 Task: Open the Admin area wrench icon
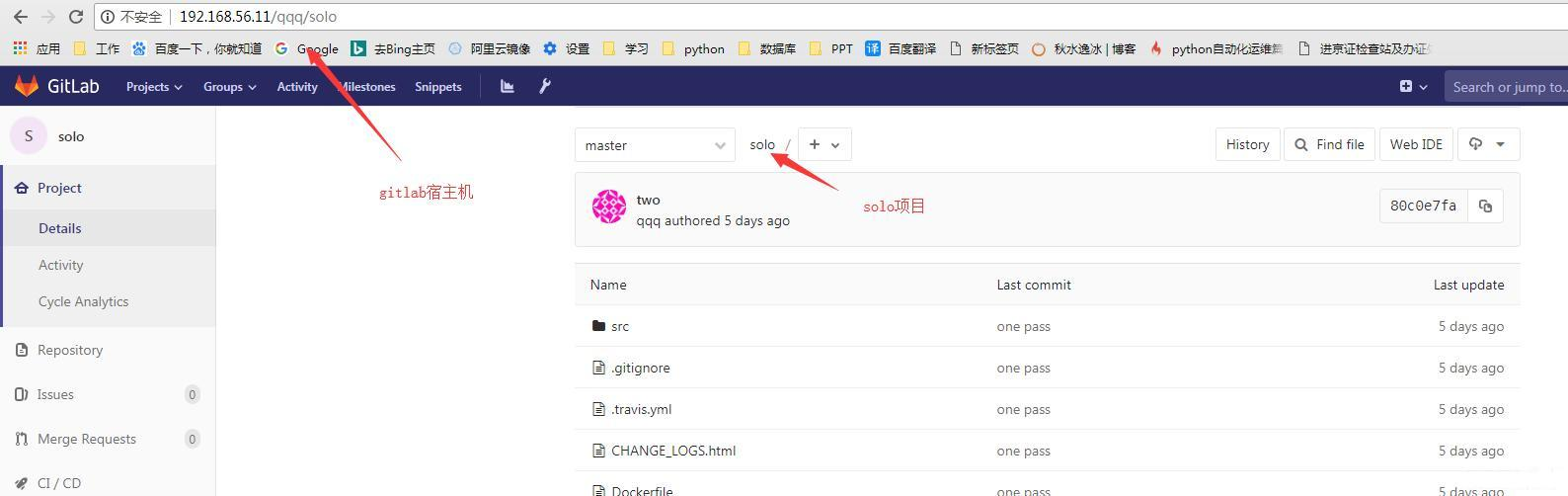545,86
